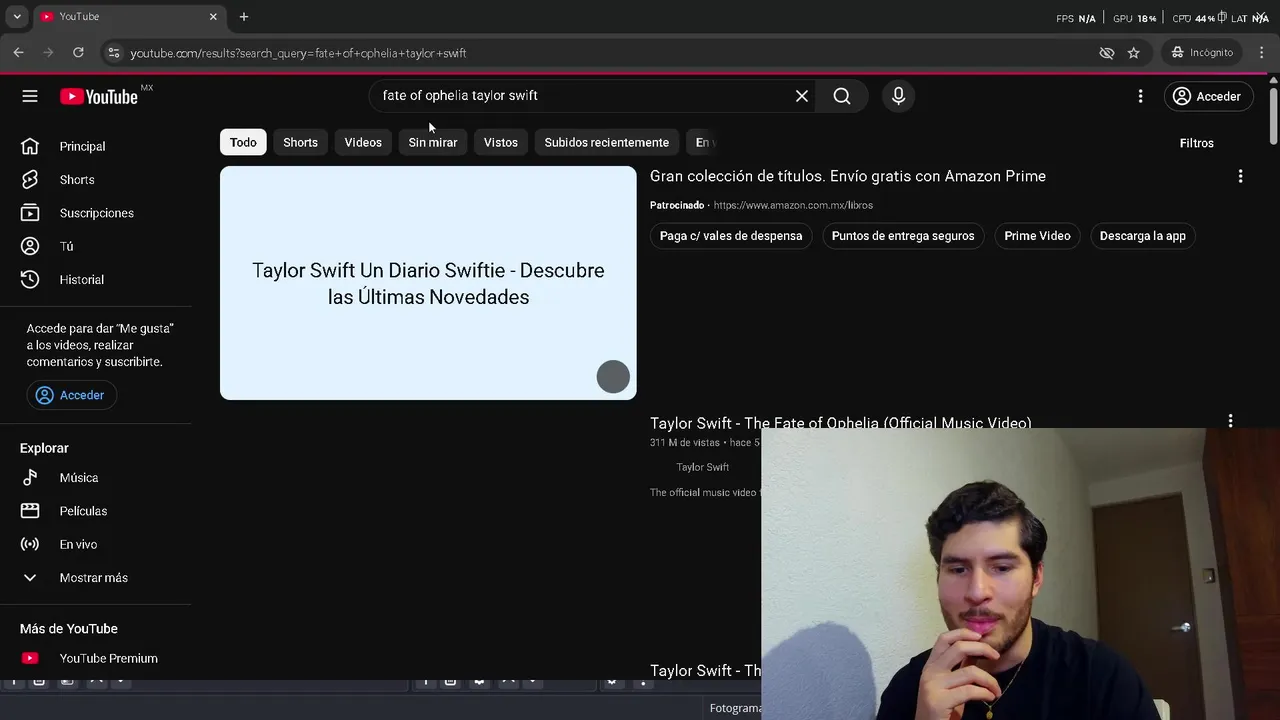Click the browser address bar URL
Screen dimensions: 1280x720
[x=298, y=53]
